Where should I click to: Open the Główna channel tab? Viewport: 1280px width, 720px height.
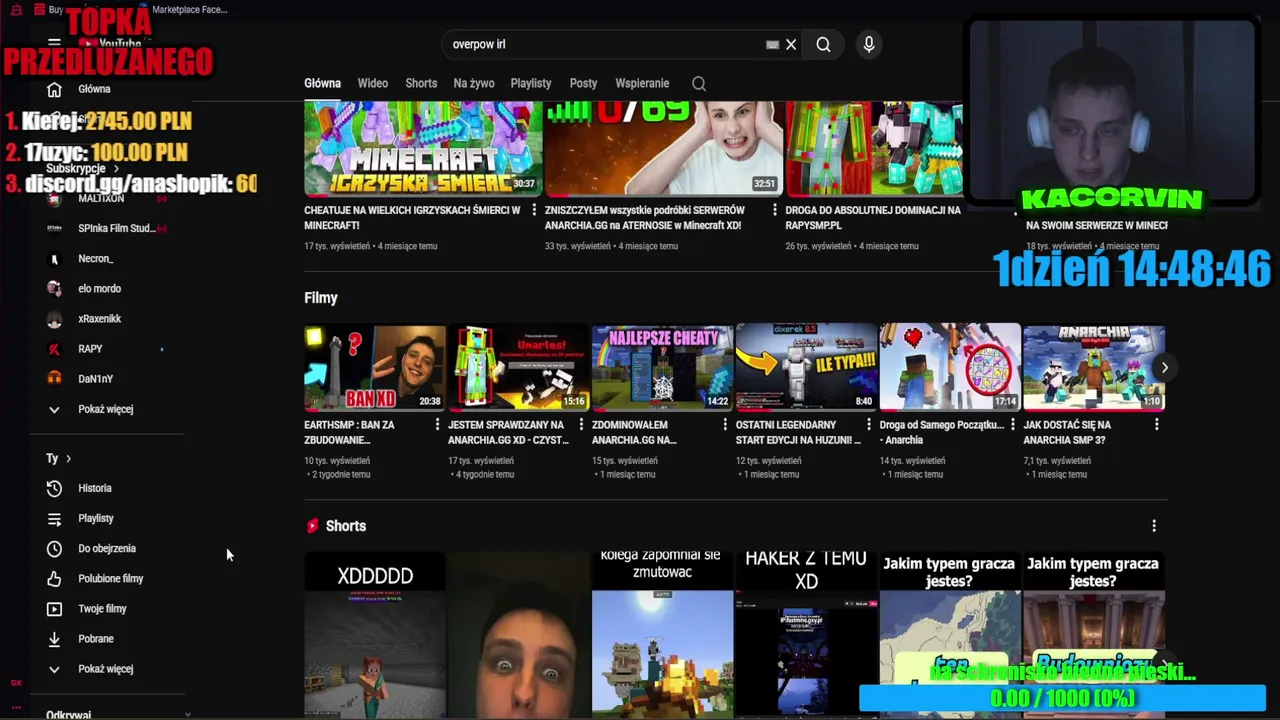(x=322, y=83)
